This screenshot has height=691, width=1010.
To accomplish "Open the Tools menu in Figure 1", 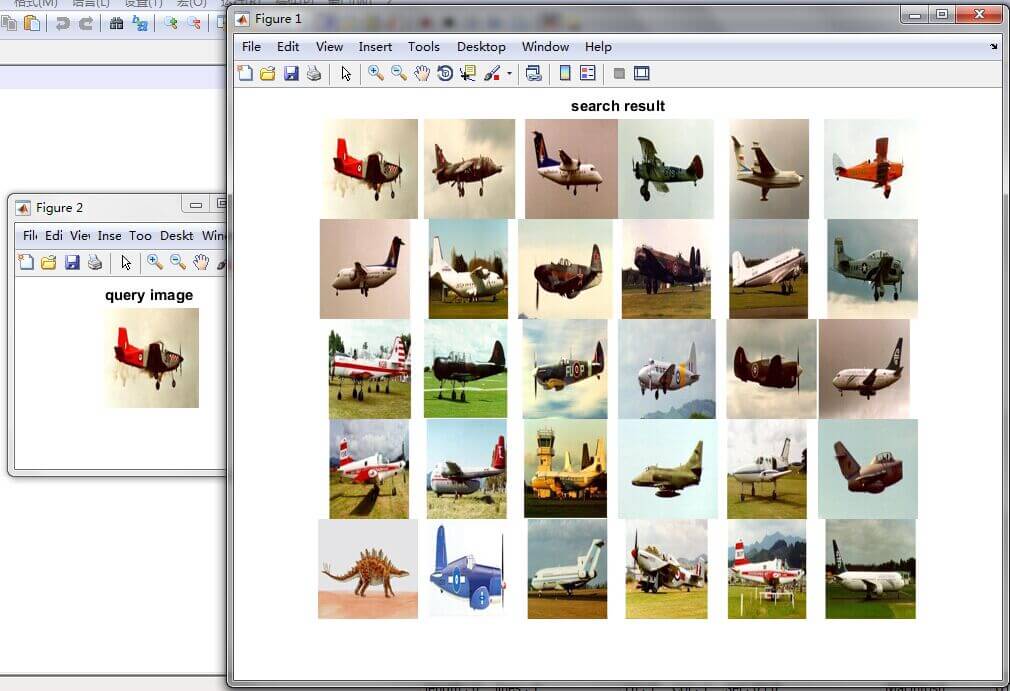I will [x=424, y=46].
